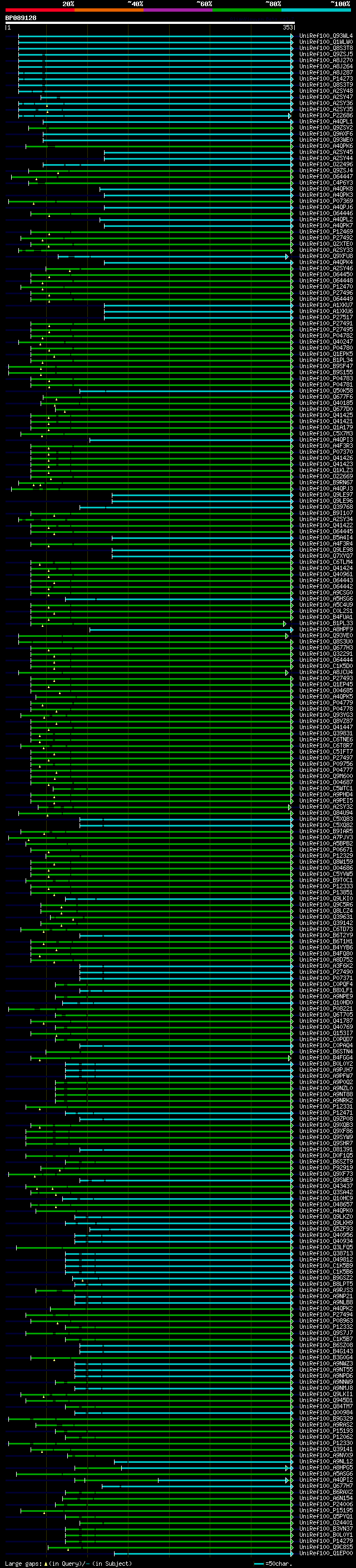Viewport: 356px width, 1568px height.
Task: Click the red 20% identity legend segment
Action: coord(39,10)
